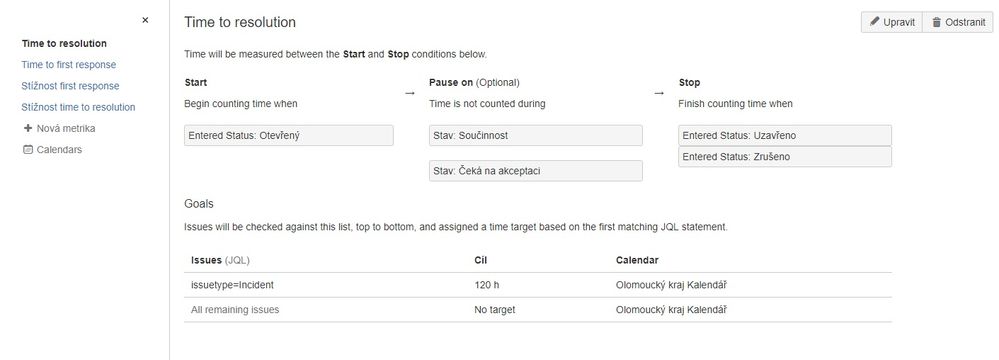Screen dimensions: 999x360
Task: Open Stížnost time to resolution metric
Action: tap(78, 107)
